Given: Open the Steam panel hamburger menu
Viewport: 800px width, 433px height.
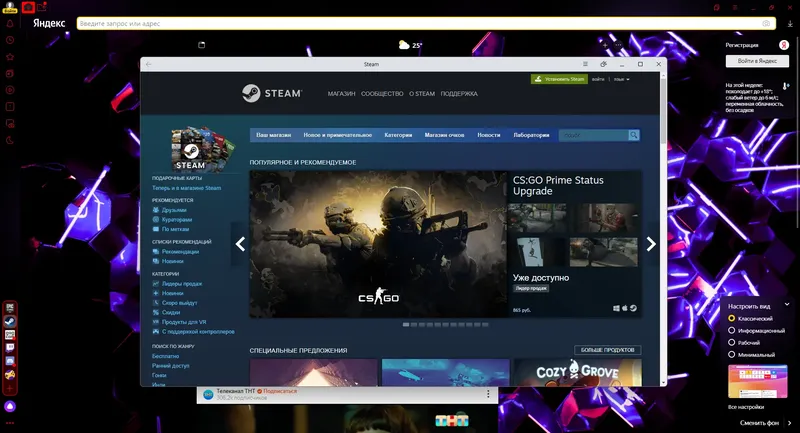Looking at the screenshot, I should (x=585, y=64).
